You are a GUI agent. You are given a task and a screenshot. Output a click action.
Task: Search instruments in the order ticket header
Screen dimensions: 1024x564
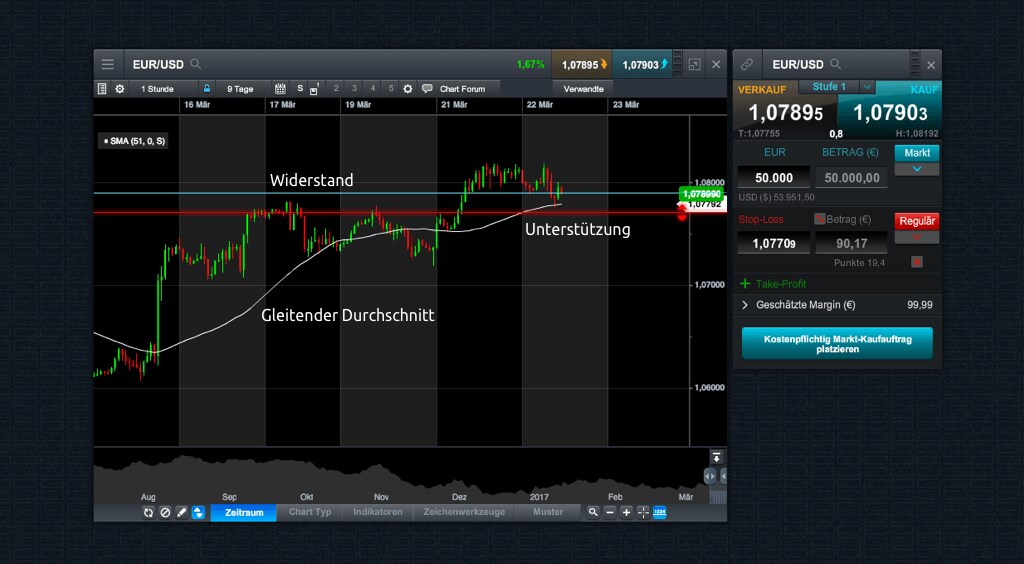click(835, 64)
